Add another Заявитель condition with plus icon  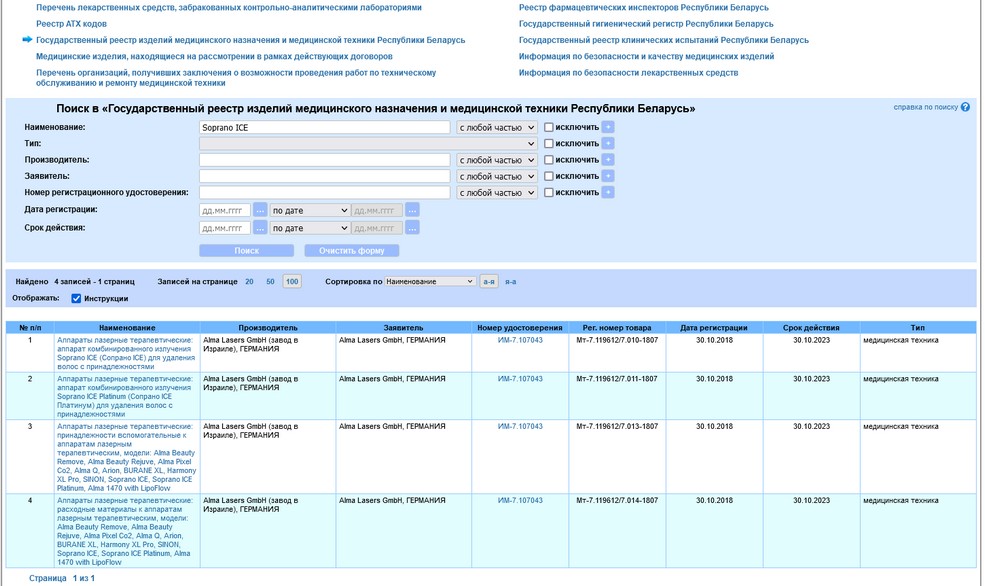point(607,176)
